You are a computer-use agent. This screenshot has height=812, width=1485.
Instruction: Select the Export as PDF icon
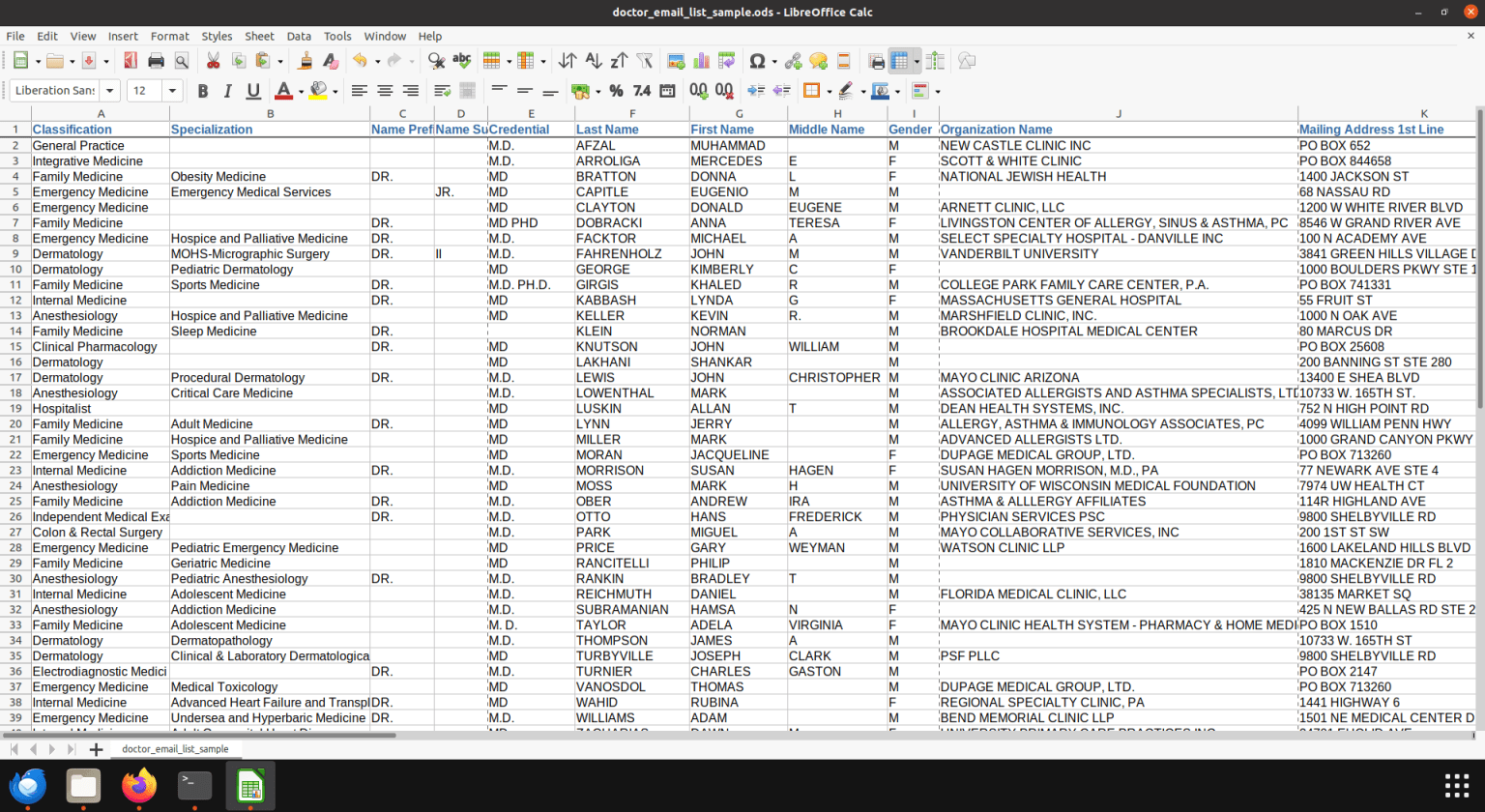coord(131,60)
